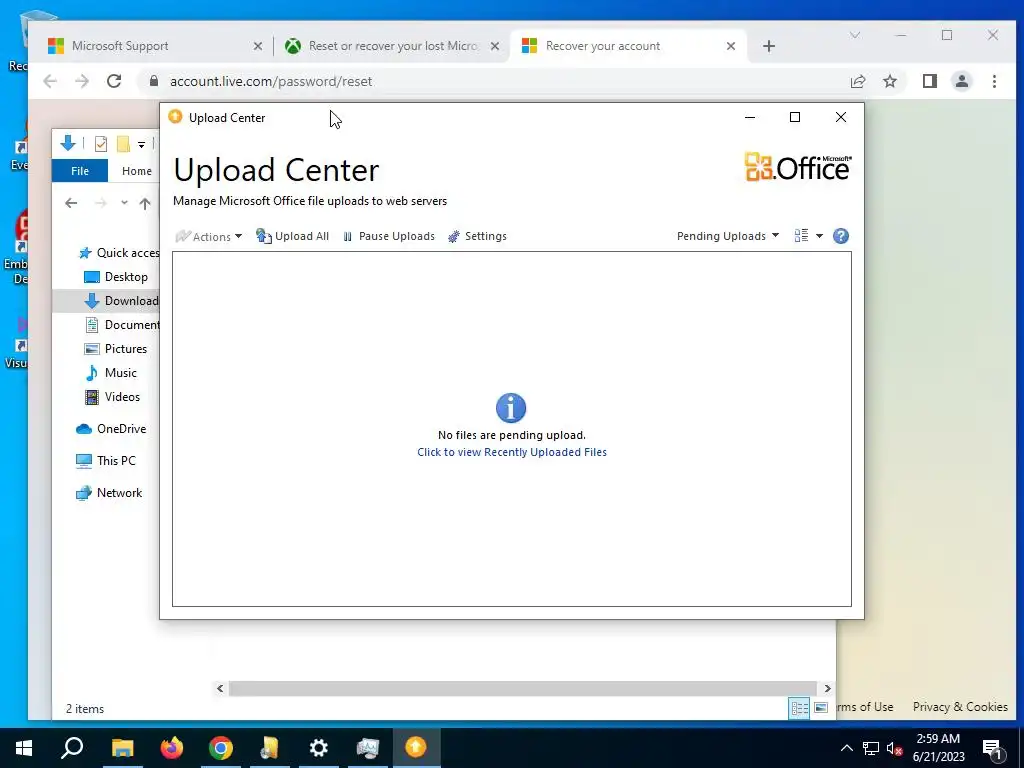Viewport: 1024px width, 768px height.
Task: Click the Chrome back arrow
Action: point(50,81)
